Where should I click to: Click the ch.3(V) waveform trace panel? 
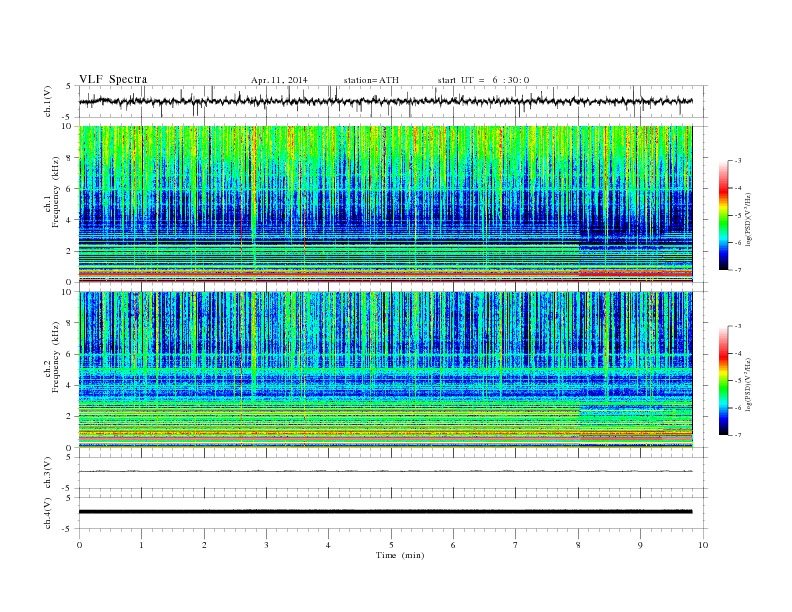point(393,473)
